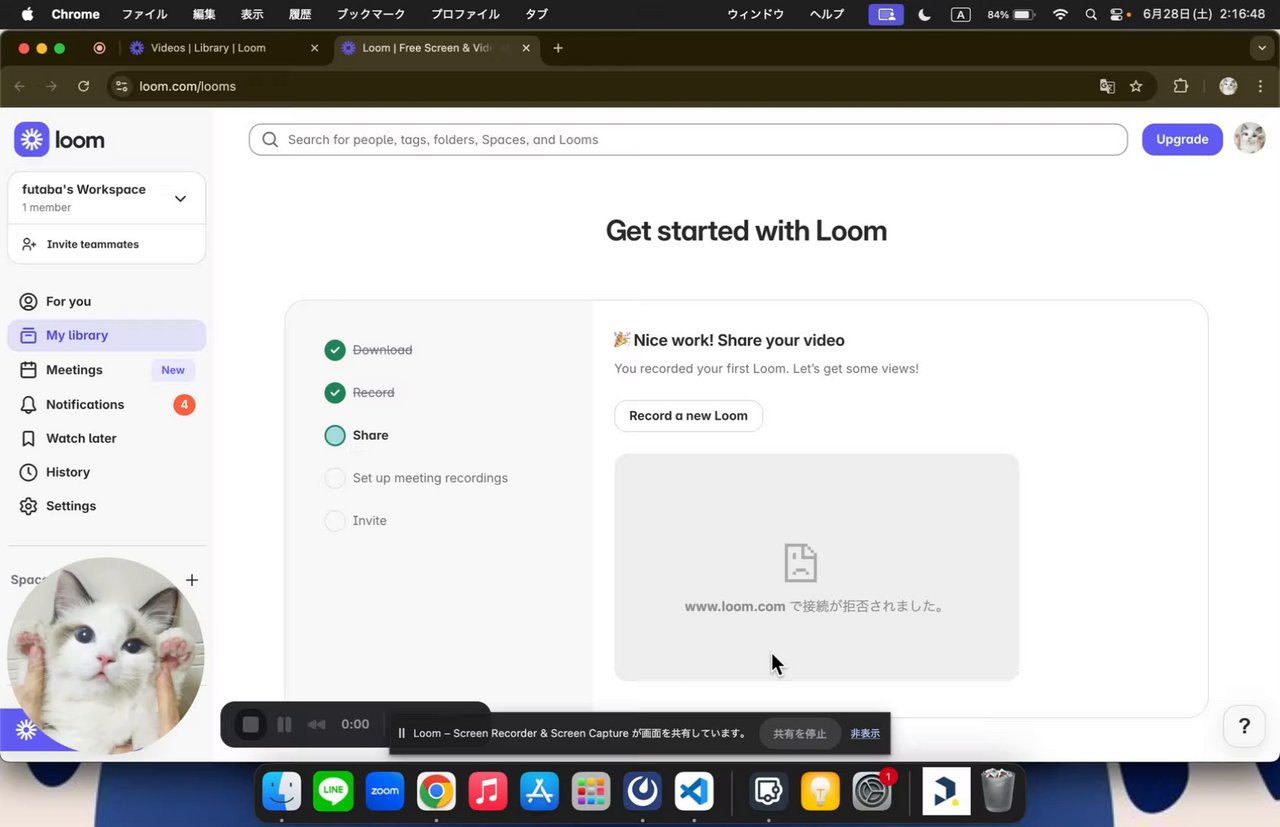This screenshot has height=827, width=1280.
Task: Open the help question mark button
Action: point(1244,726)
